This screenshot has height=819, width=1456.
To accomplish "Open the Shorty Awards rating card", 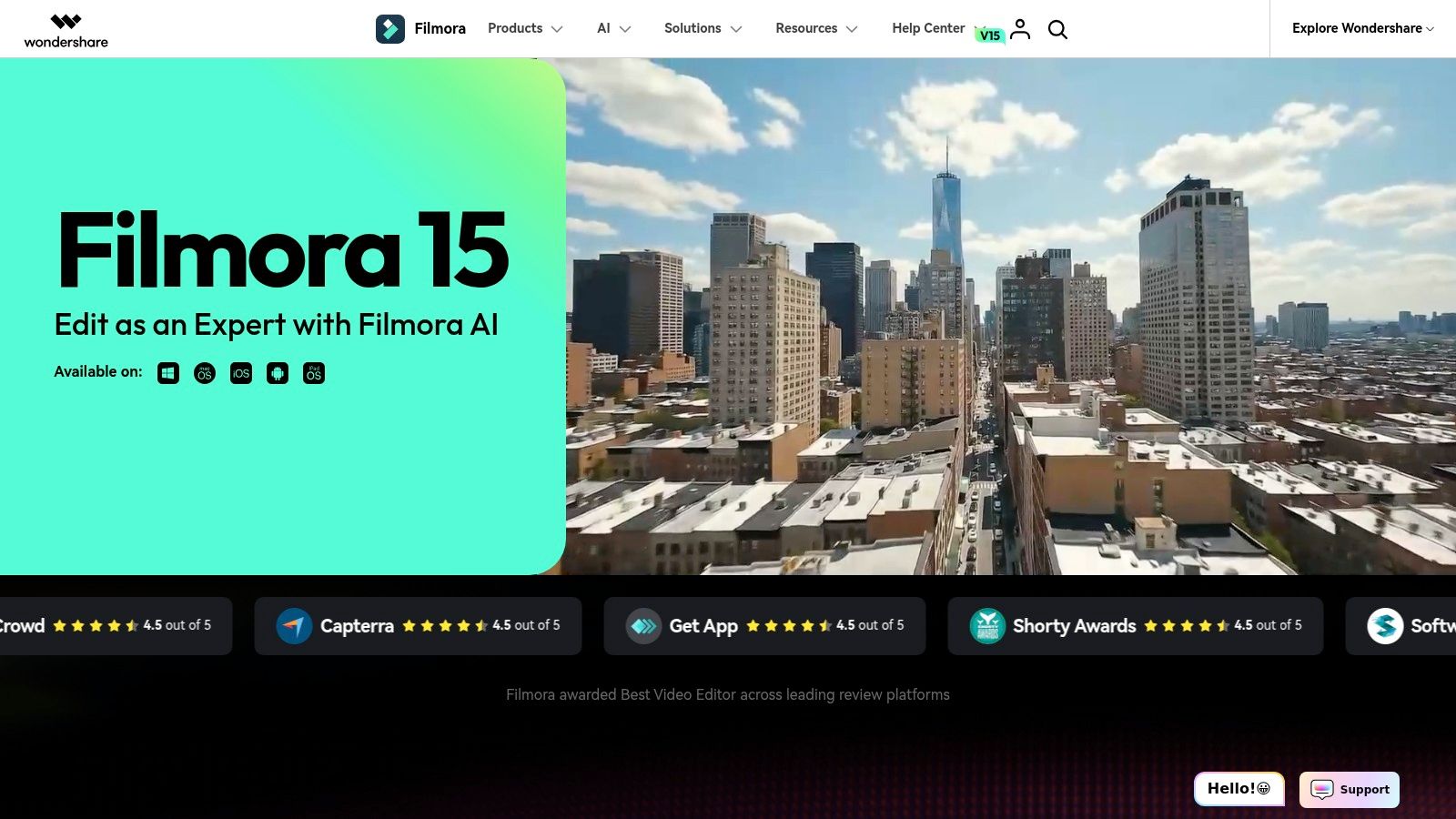I will [1136, 626].
